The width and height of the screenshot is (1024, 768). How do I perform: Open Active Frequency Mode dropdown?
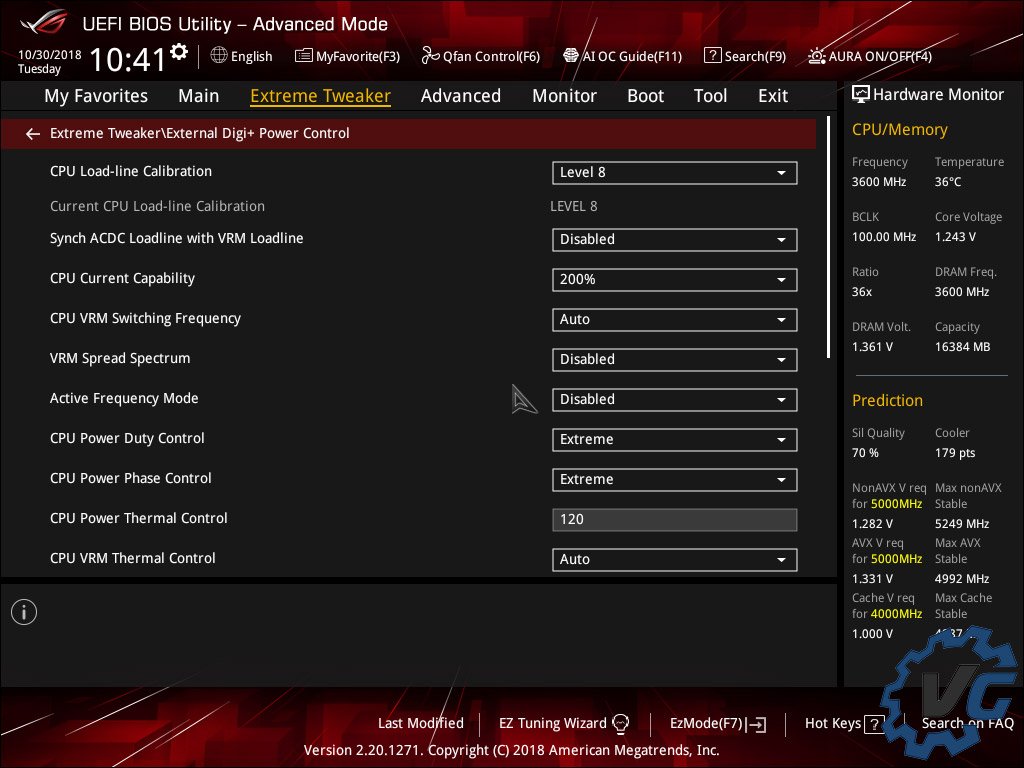click(x=675, y=400)
